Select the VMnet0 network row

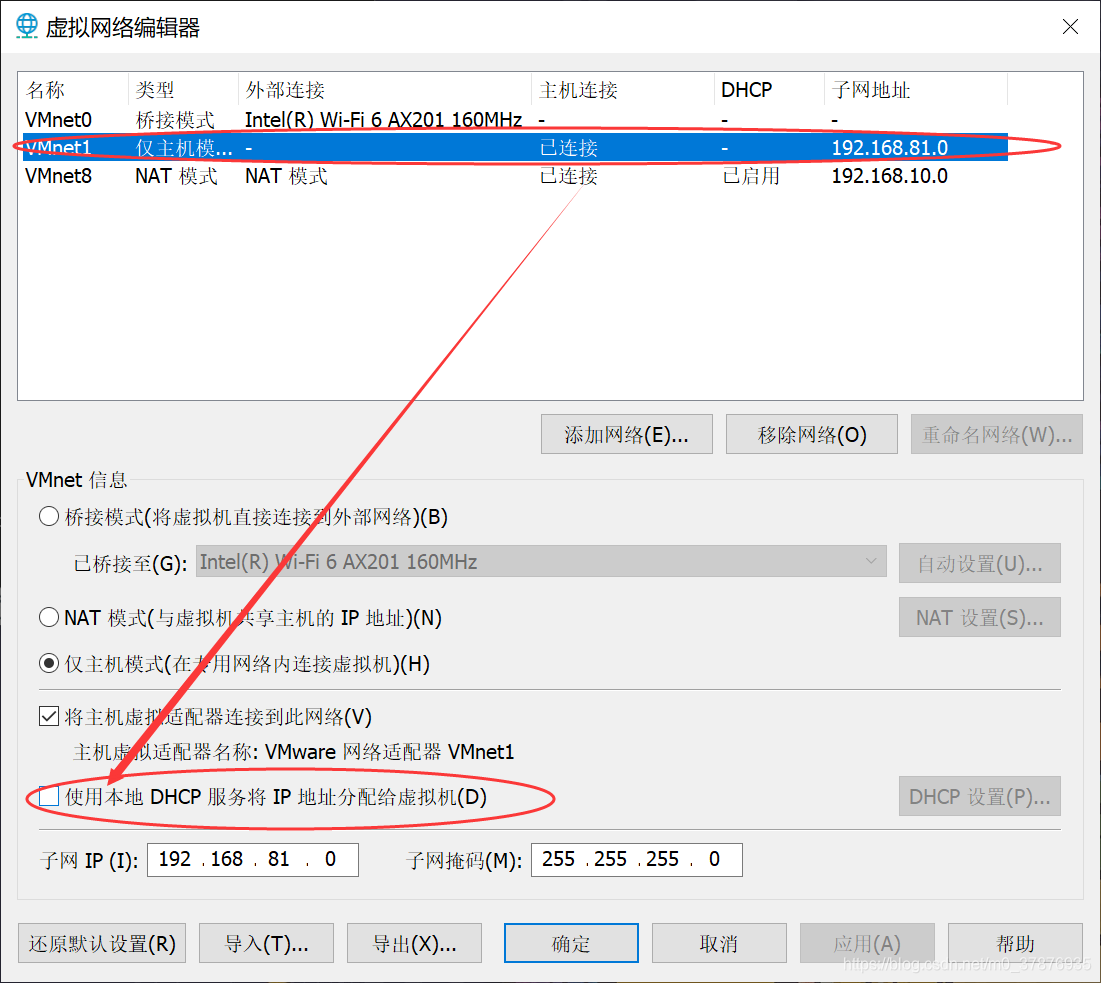pyautogui.click(x=515, y=119)
